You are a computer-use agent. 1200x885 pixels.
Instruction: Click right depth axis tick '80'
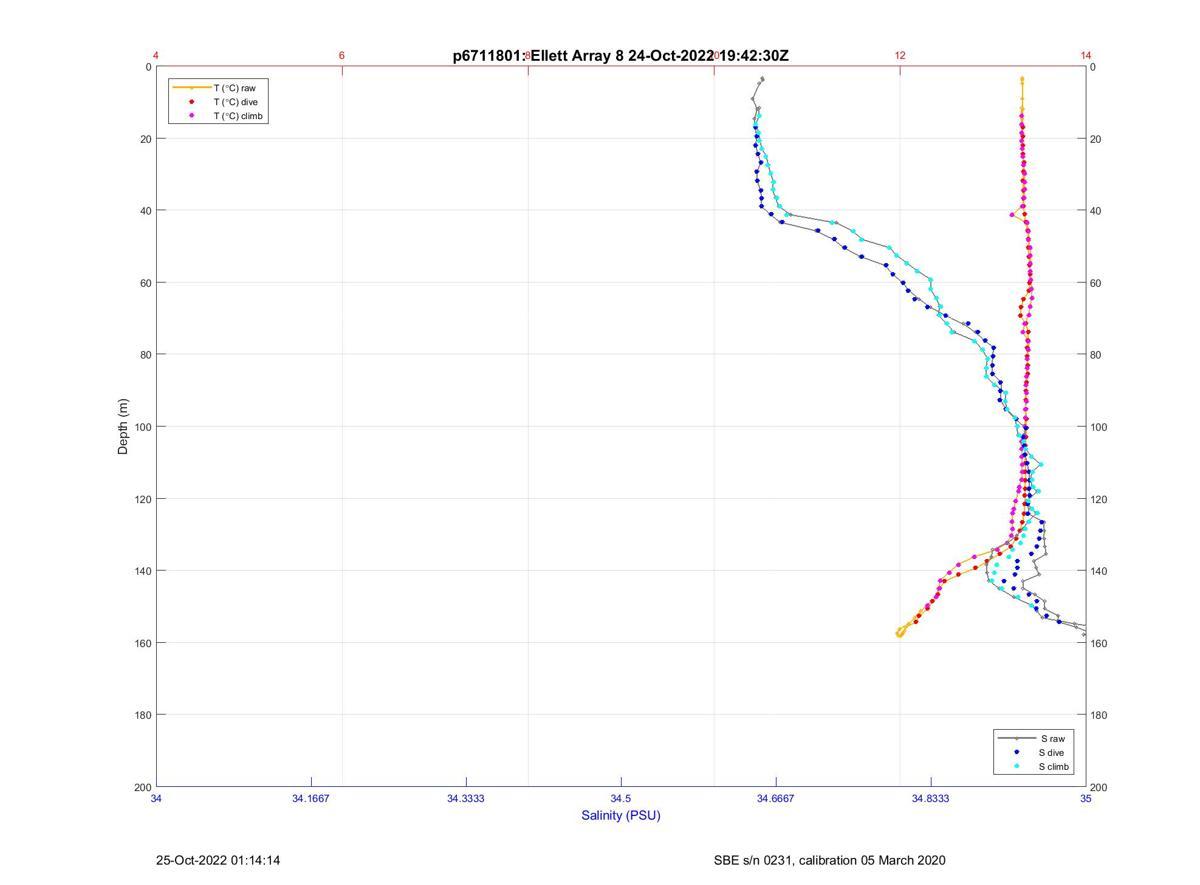1097,355
